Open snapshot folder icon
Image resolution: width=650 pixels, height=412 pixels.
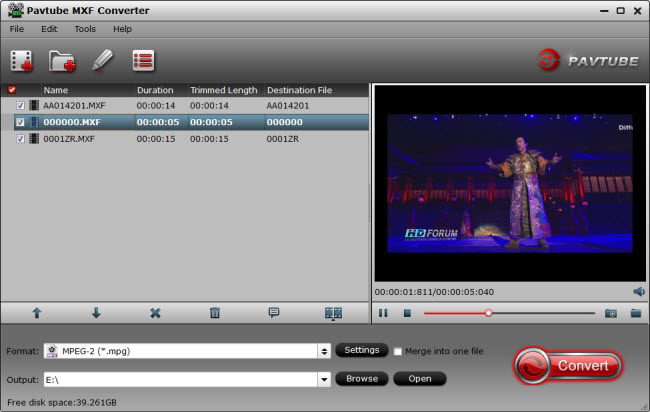(x=636, y=313)
